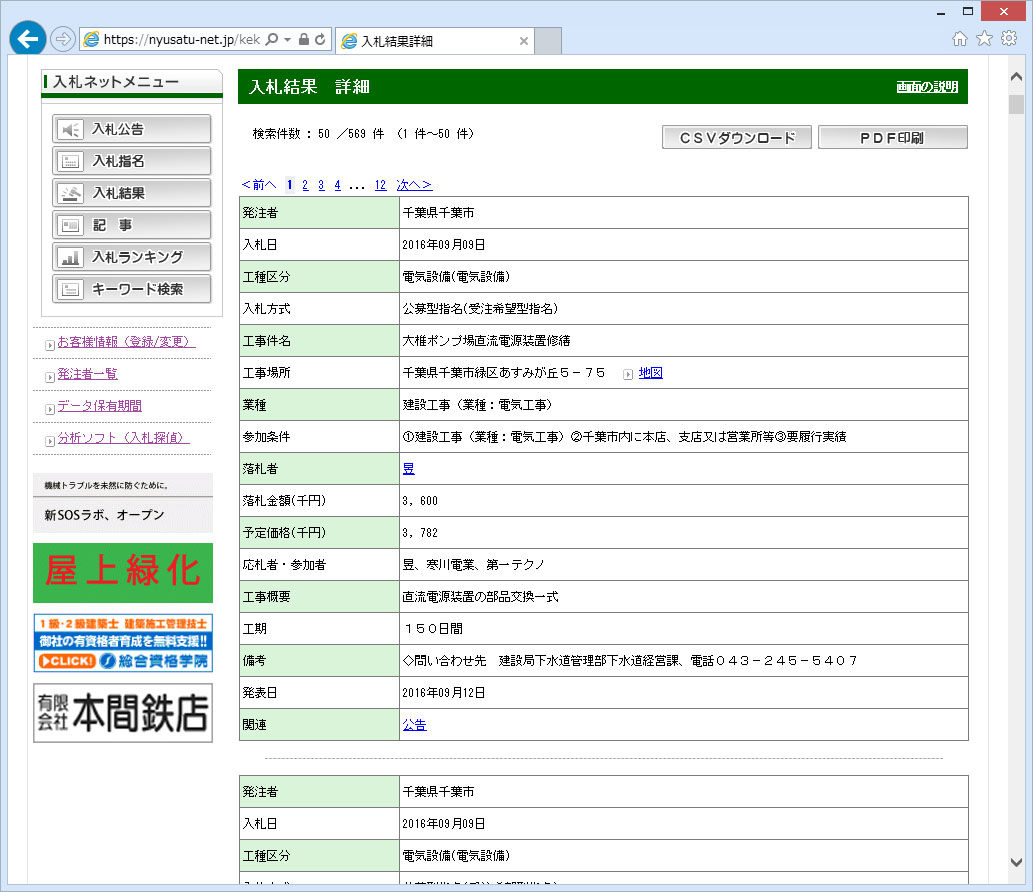Screen dimensions: 1033x892
Task: Click the browser forward arrow button
Action: click(63, 40)
